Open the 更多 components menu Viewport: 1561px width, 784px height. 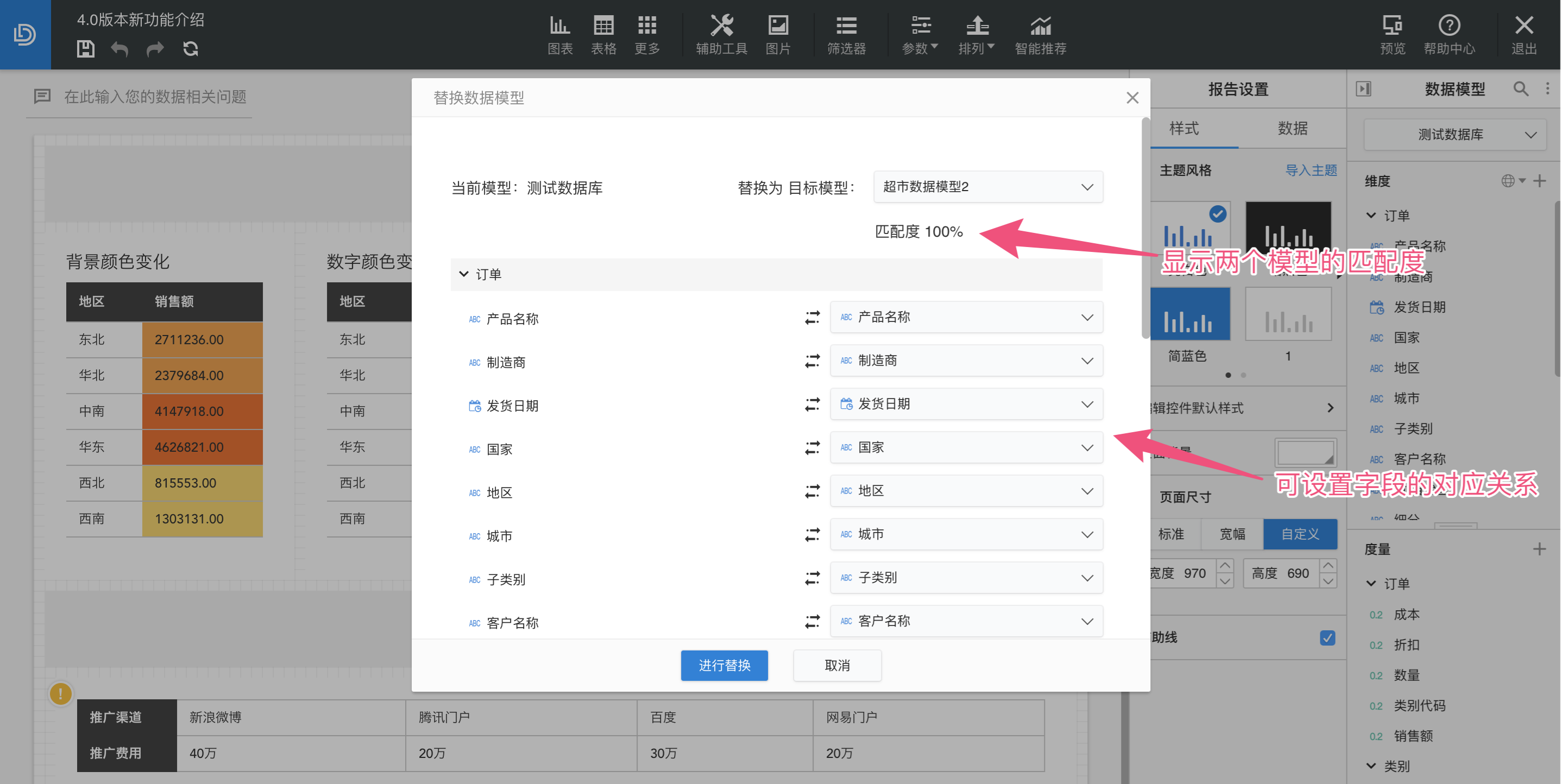pos(647,35)
